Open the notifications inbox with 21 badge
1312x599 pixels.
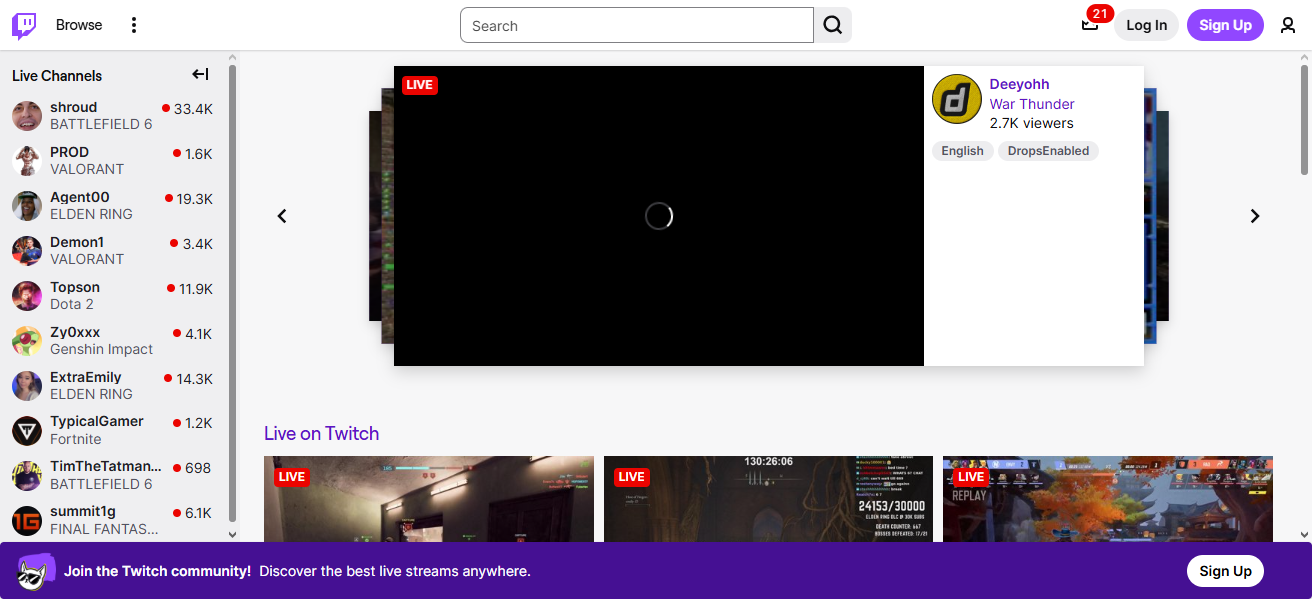[1091, 25]
